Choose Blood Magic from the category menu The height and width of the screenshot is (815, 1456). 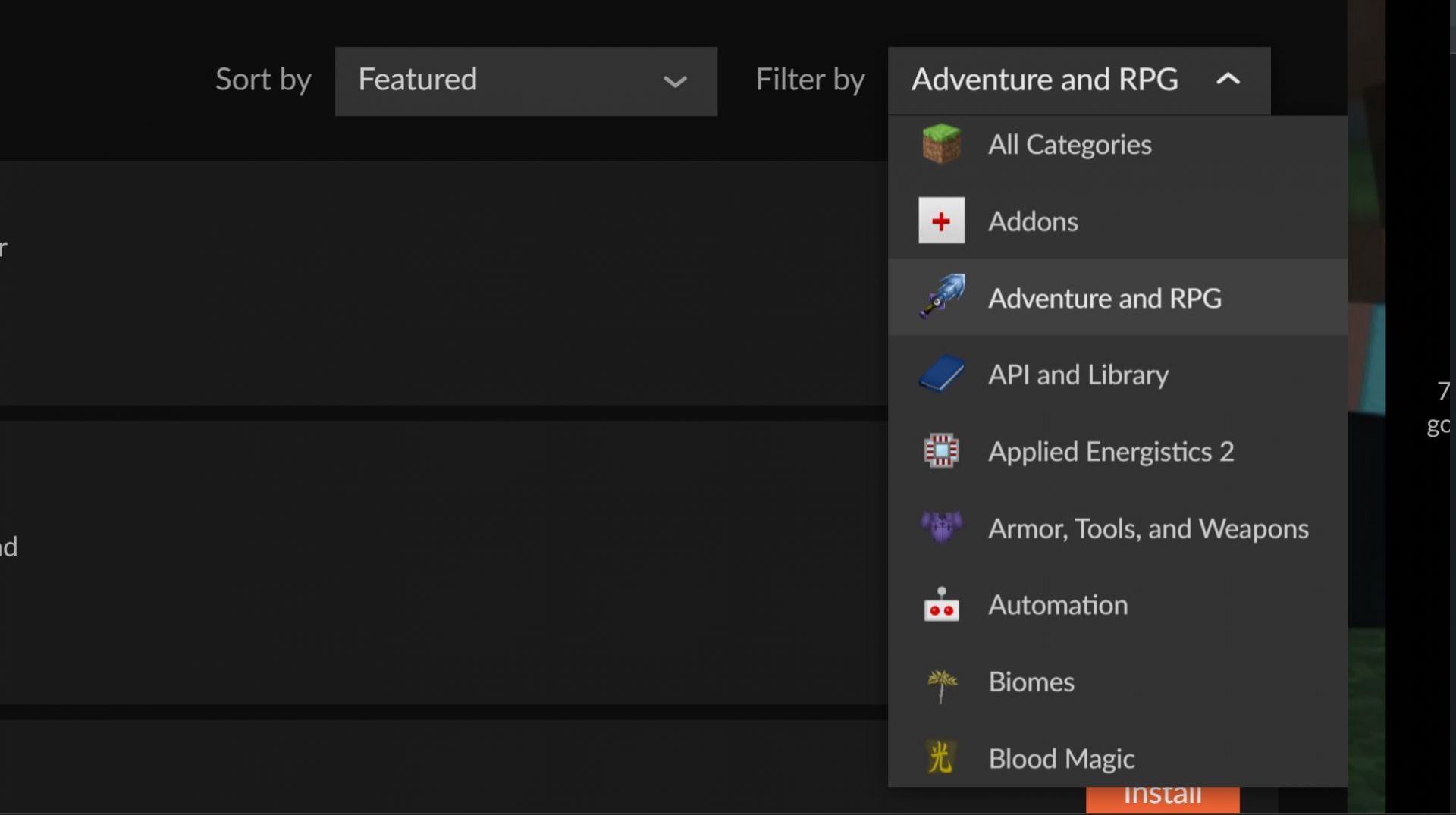tap(1060, 757)
